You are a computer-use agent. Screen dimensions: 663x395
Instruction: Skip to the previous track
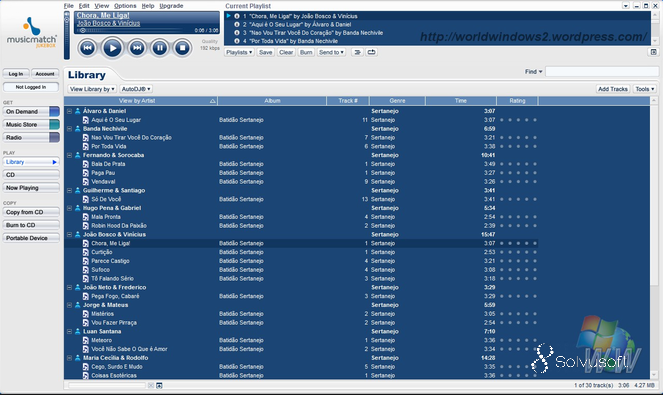tap(87, 48)
